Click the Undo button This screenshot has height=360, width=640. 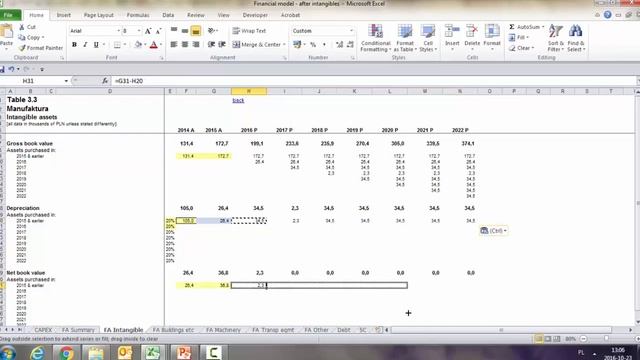11,69
